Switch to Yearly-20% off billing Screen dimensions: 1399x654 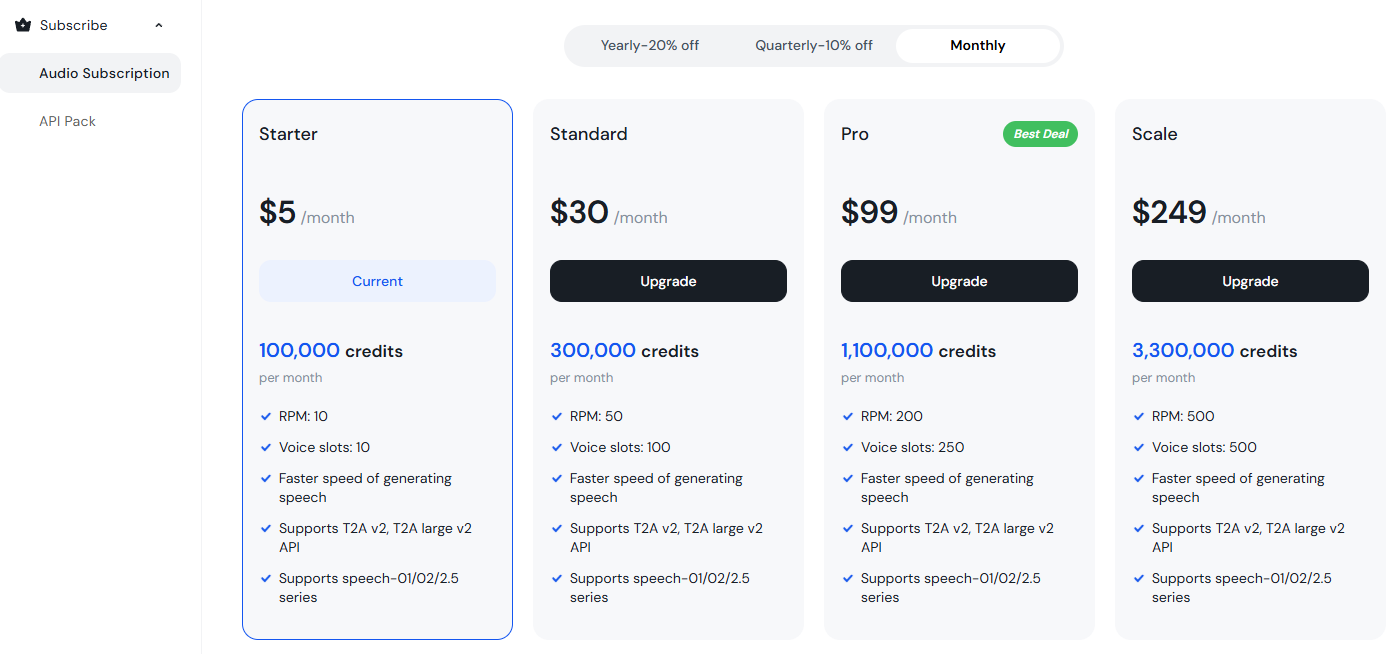point(649,46)
